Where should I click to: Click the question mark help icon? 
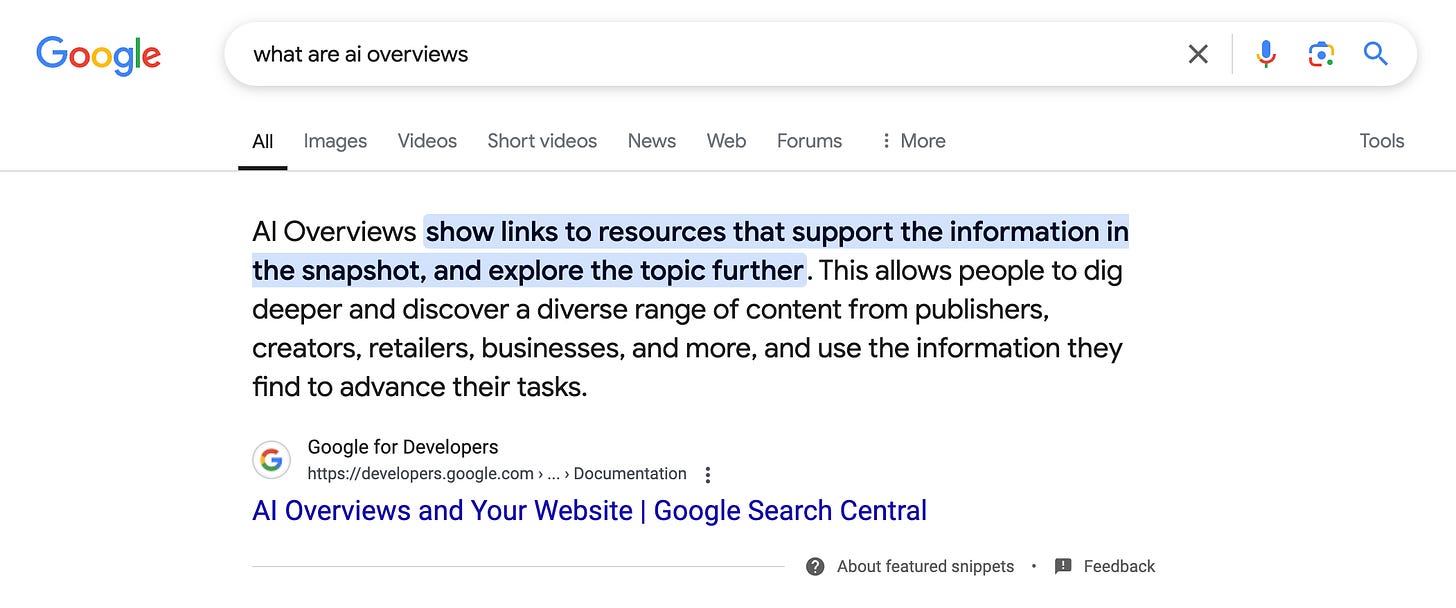pos(816,566)
